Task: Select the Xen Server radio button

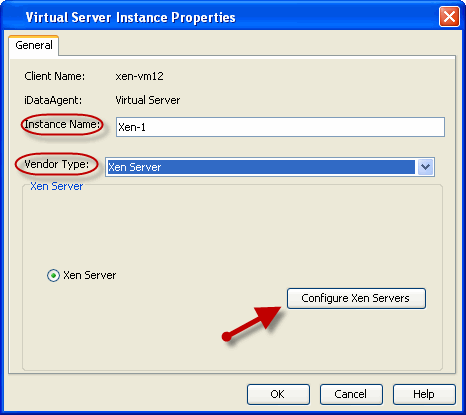Action: point(53,276)
